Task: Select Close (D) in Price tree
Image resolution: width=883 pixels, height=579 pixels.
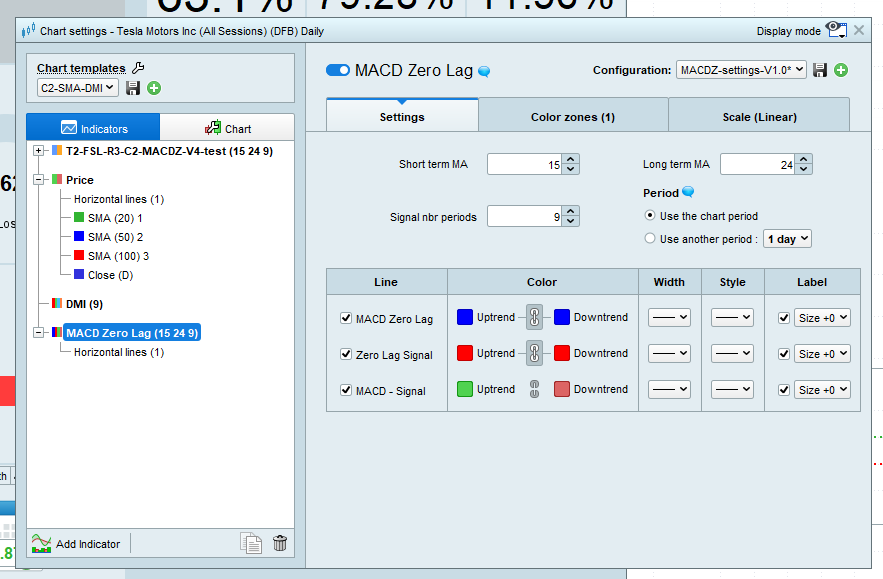Action: pyautogui.click(x=110, y=275)
